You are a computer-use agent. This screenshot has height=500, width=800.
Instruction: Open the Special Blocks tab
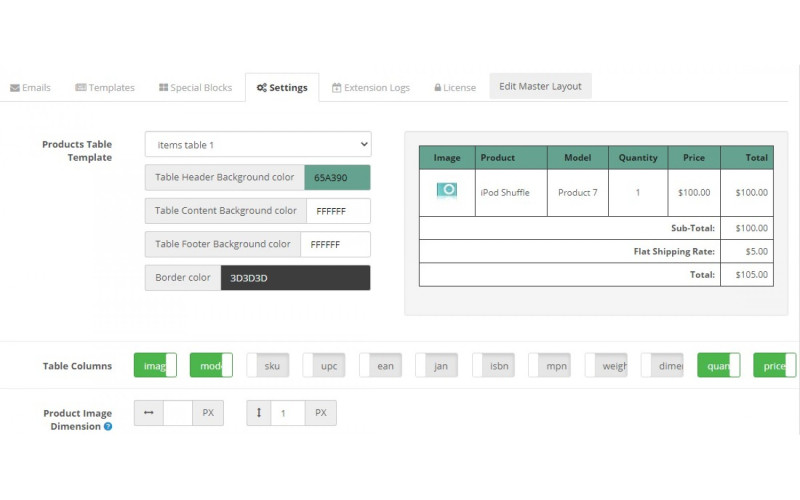195,88
